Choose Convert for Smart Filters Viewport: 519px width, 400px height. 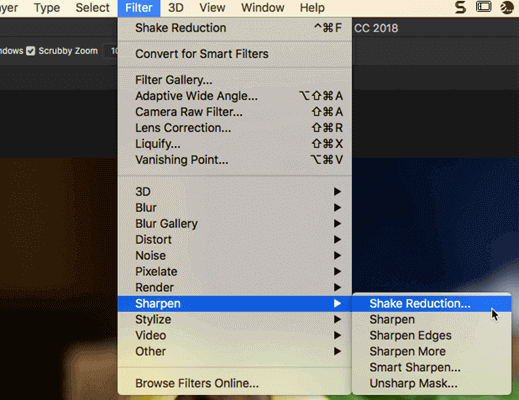pyautogui.click(x=235, y=54)
